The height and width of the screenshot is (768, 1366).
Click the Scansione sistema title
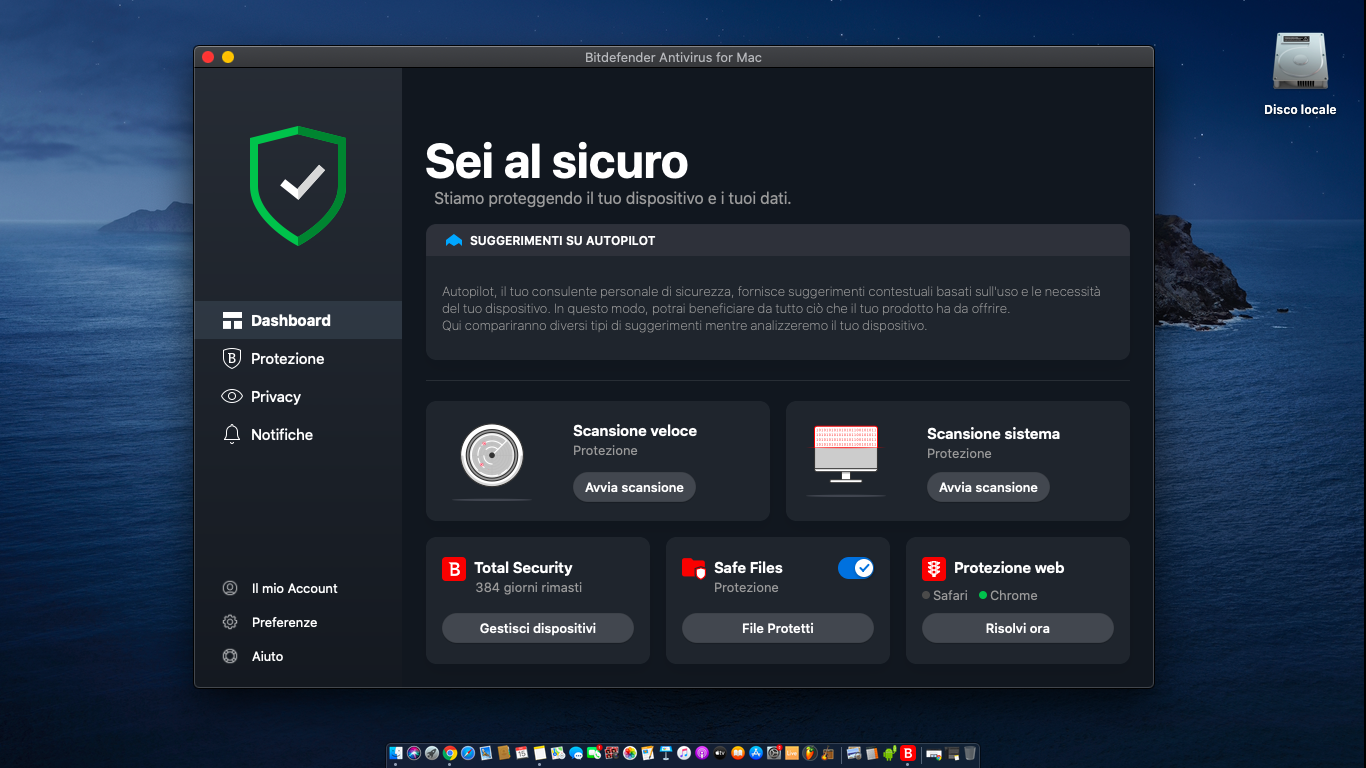pyautogui.click(x=993, y=433)
